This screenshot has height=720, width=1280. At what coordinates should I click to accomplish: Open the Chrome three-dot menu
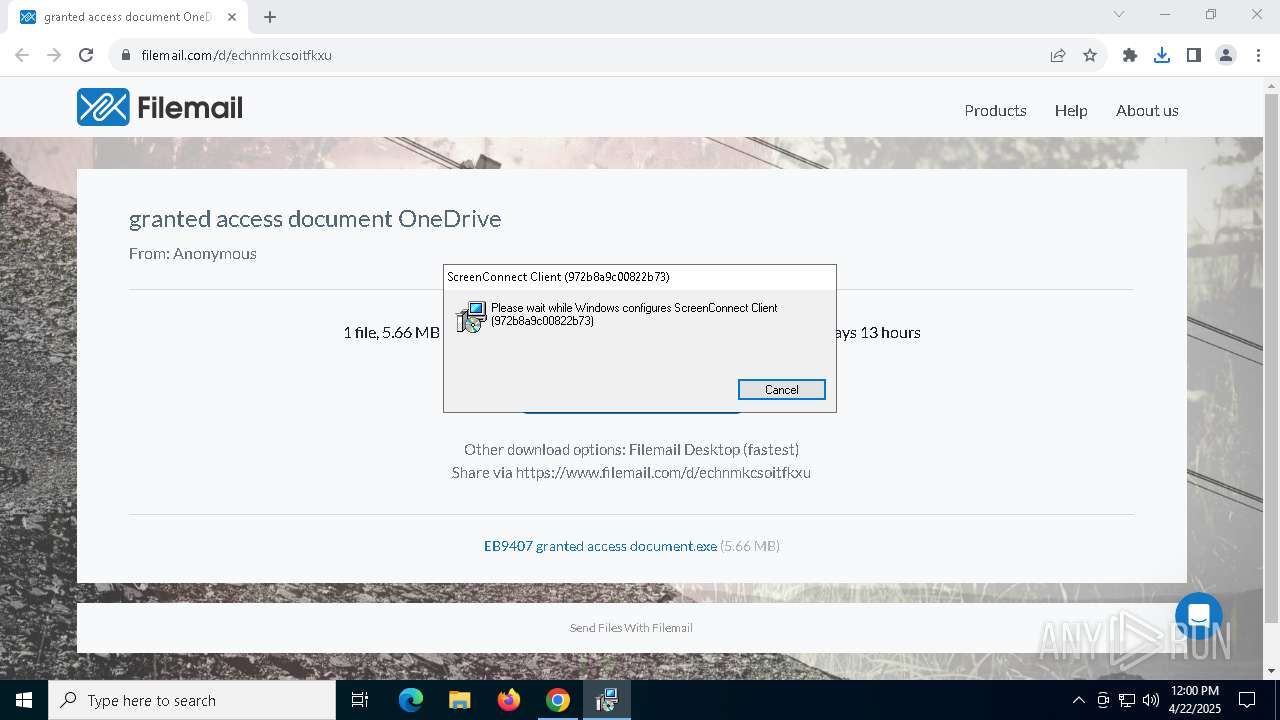(1257, 55)
